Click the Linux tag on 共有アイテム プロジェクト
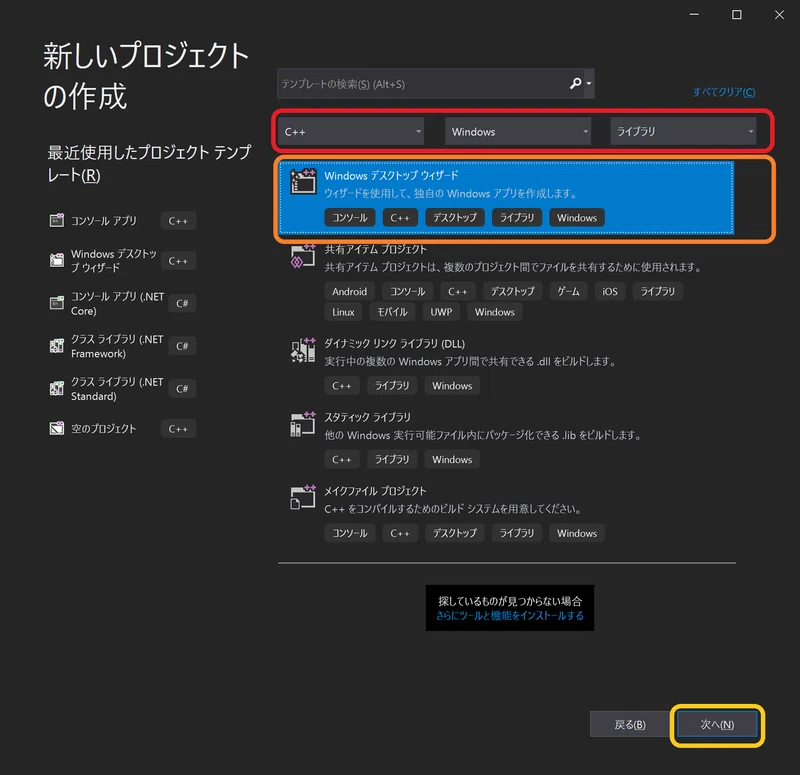Viewport: 800px width, 775px height. pyautogui.click(x=343, y=312)
